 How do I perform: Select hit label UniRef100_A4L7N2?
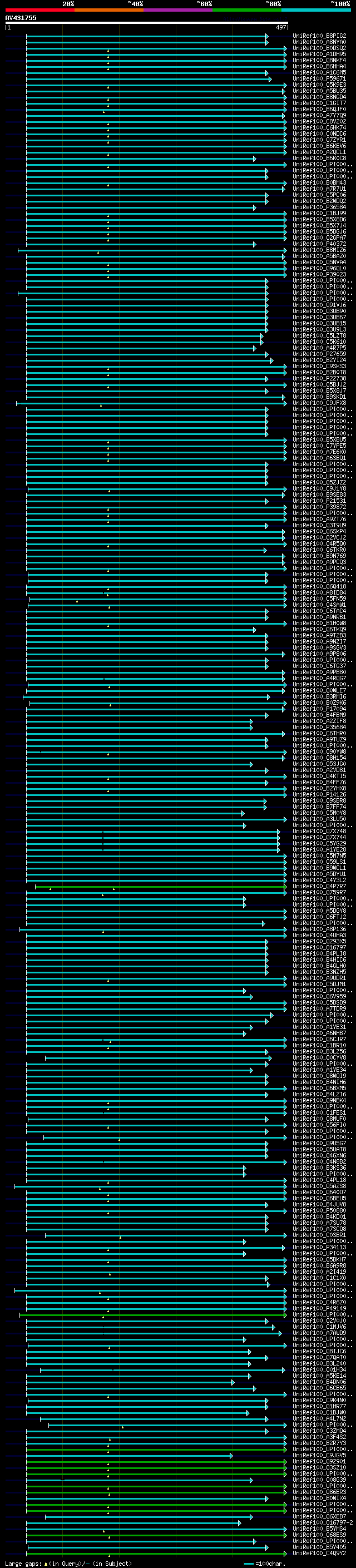coord(319,1419)
